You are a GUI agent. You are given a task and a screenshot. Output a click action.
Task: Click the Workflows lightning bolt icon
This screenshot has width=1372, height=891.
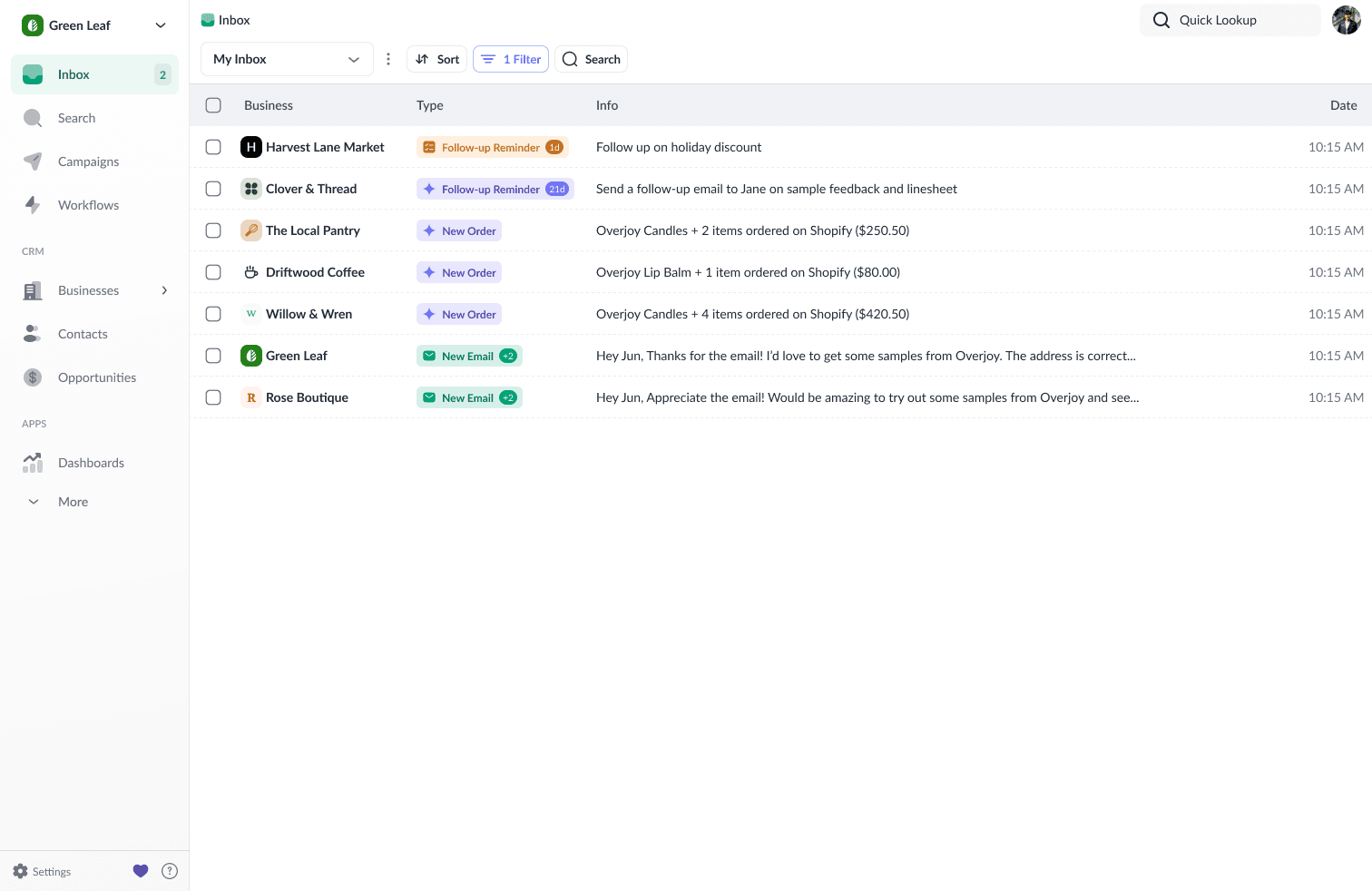click(33, 205)
